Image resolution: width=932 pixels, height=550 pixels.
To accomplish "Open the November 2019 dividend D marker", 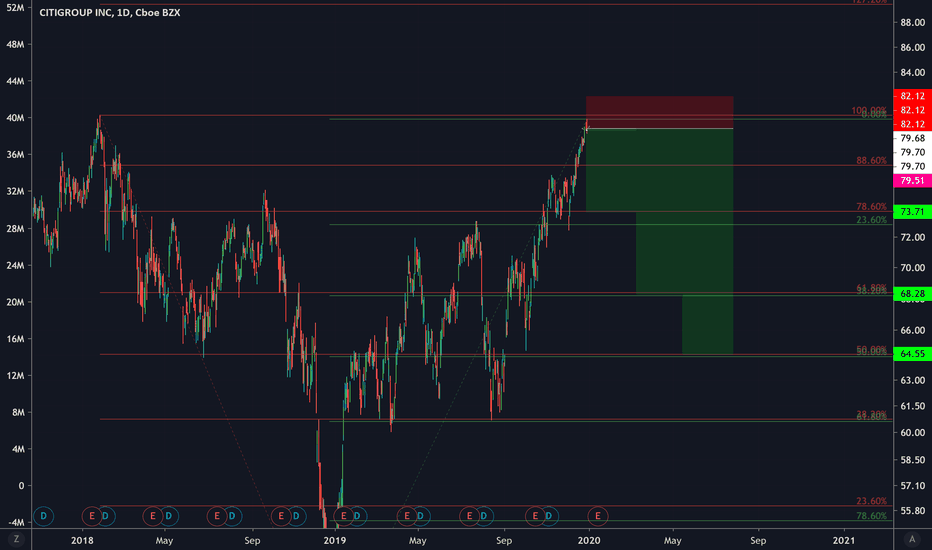I will pos(549,516).
